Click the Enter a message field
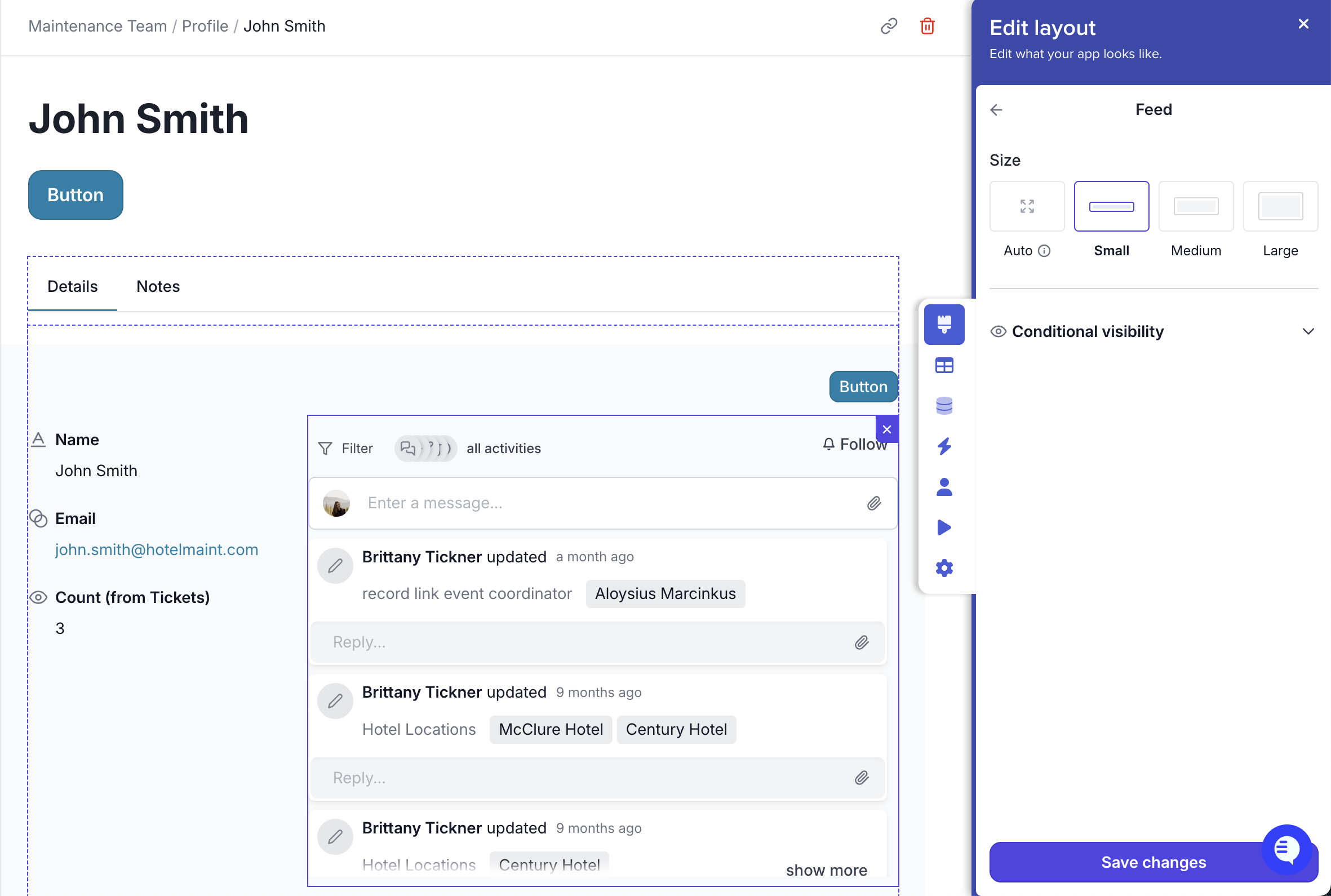Image resolution: width=1331 pixels, height=896 pixels. [606, 503]
